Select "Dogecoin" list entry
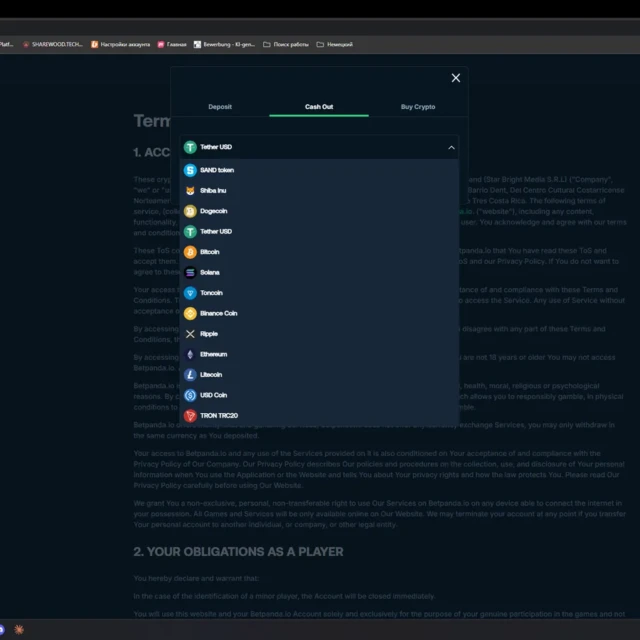Image resolution: width=640 pixels, height=640 pixels. coord(319,211)
